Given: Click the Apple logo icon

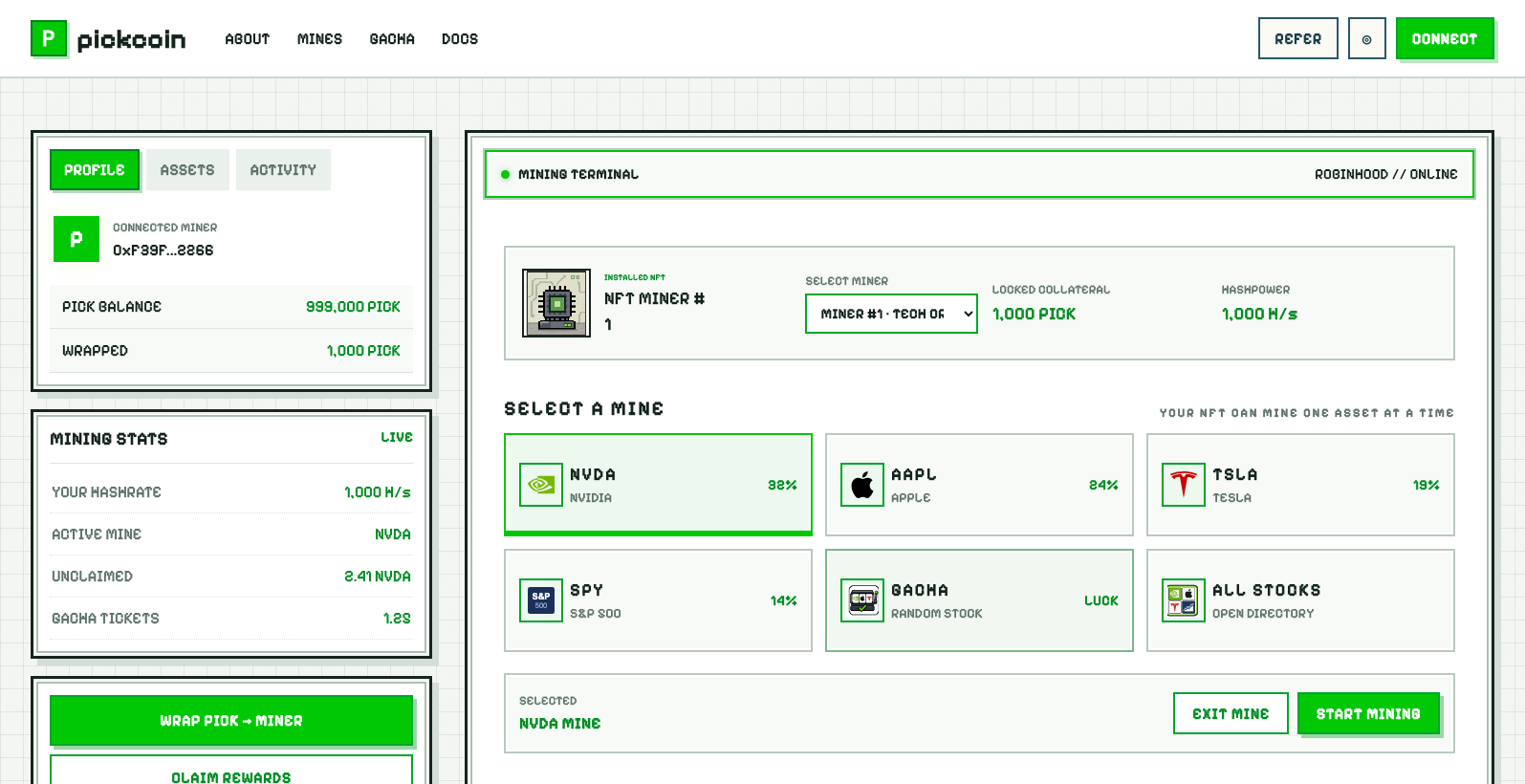Looking at the screenshot, I should point(862,485).
